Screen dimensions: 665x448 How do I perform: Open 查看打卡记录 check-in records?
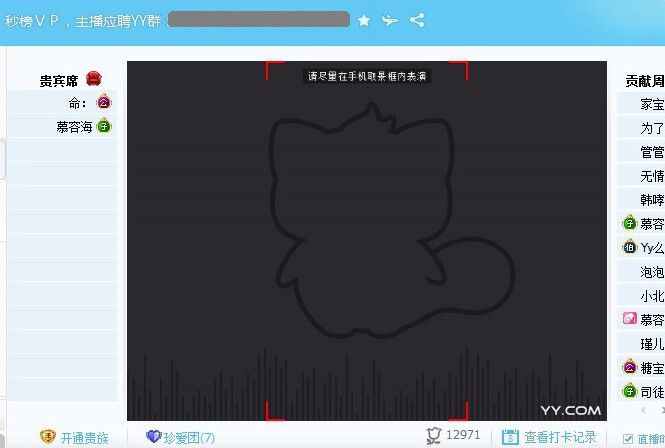point(560,437)
